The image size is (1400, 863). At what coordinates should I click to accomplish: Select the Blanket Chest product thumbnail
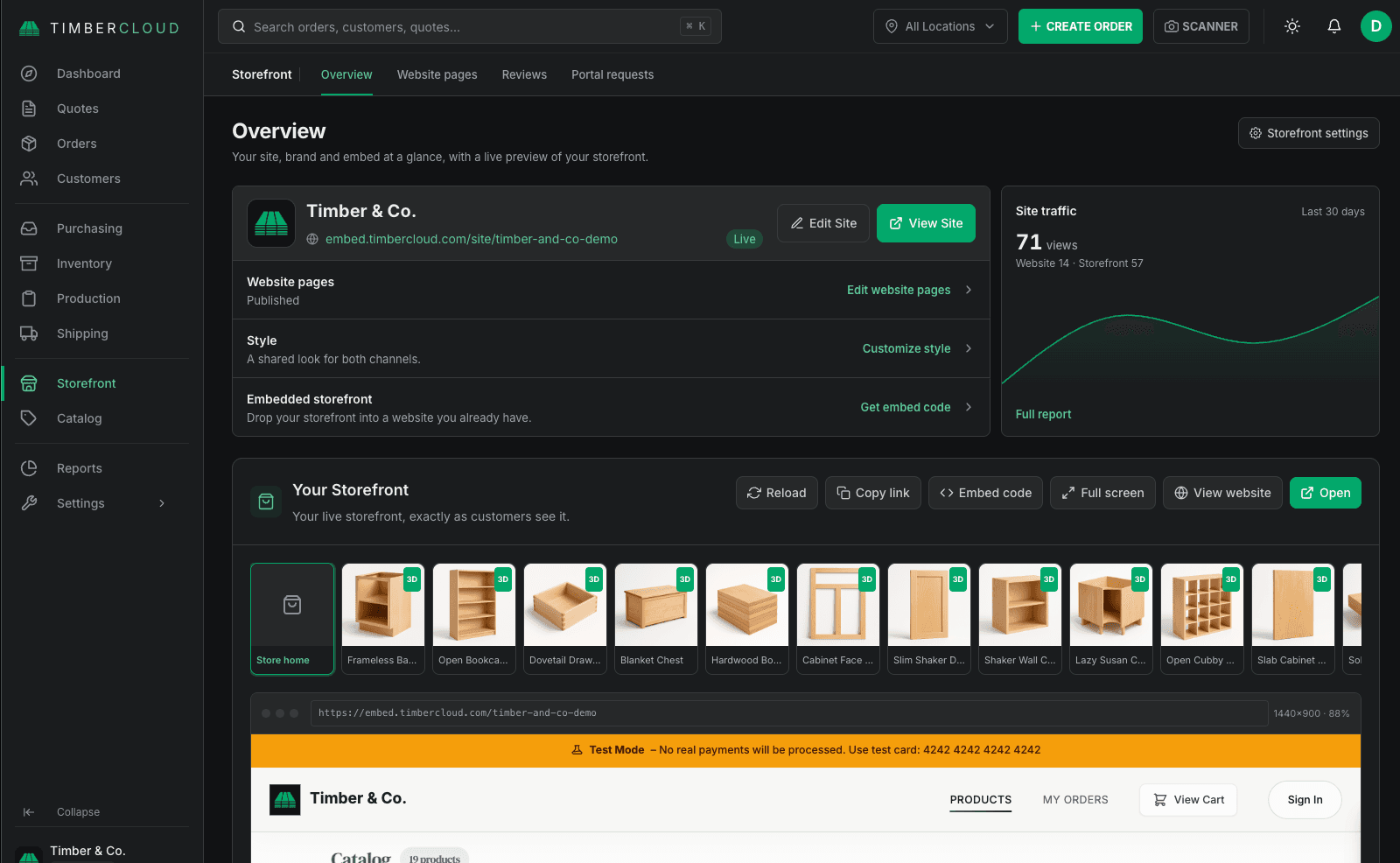(656, 619)
